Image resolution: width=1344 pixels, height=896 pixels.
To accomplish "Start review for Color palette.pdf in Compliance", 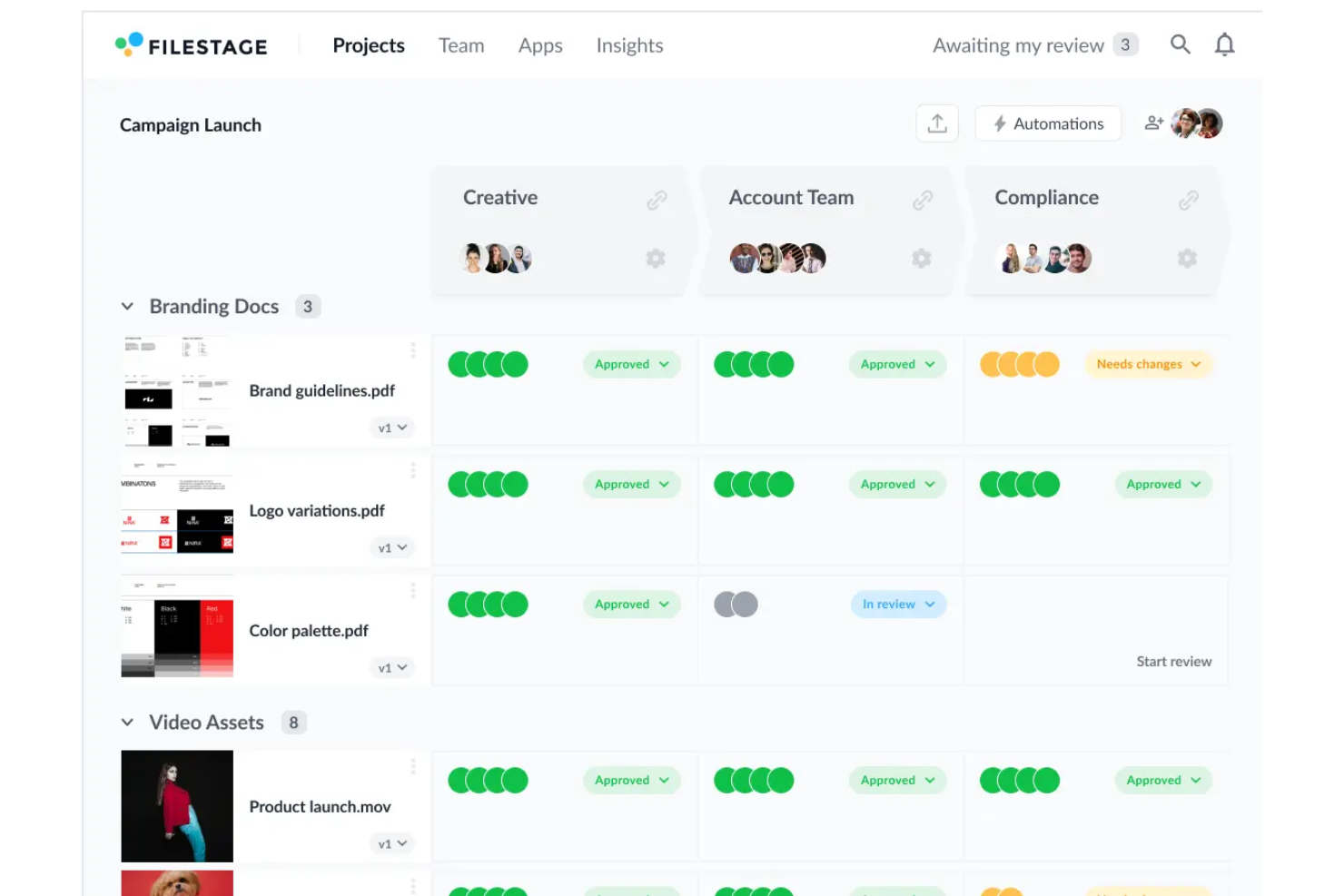I will coord(1173,661).
